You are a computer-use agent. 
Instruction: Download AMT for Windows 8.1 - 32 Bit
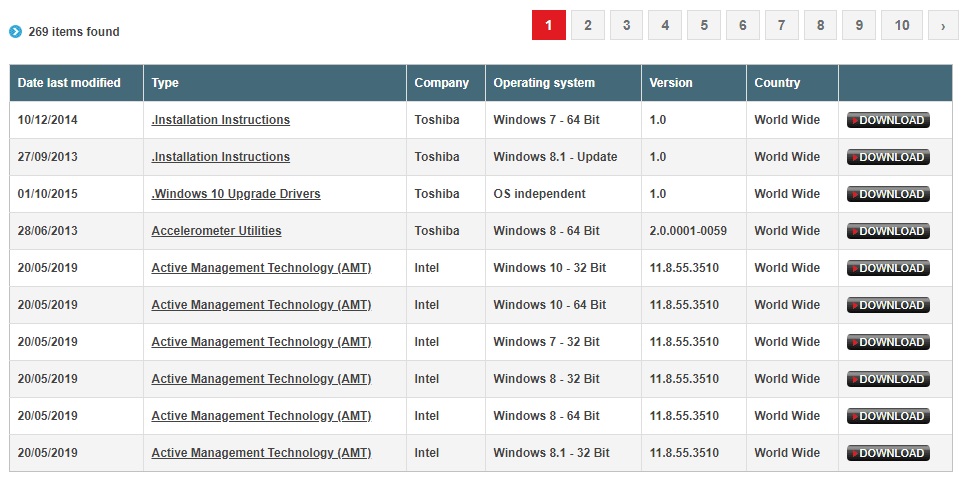[888, 453]
